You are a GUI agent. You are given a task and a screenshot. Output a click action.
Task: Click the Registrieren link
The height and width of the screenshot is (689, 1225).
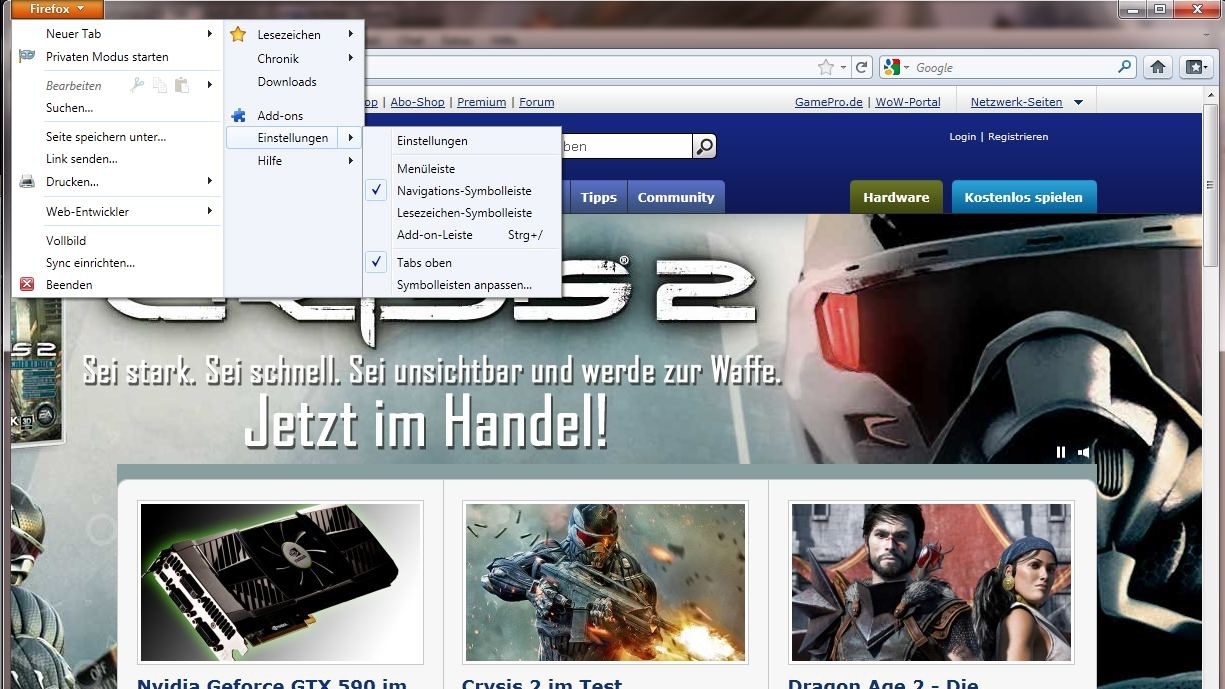[1018, 136]
